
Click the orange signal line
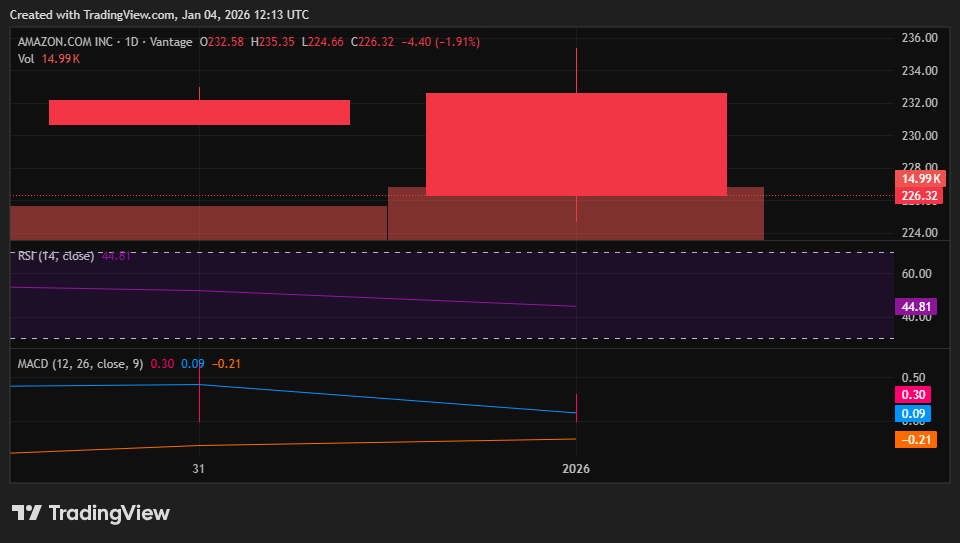coord(293,444)
